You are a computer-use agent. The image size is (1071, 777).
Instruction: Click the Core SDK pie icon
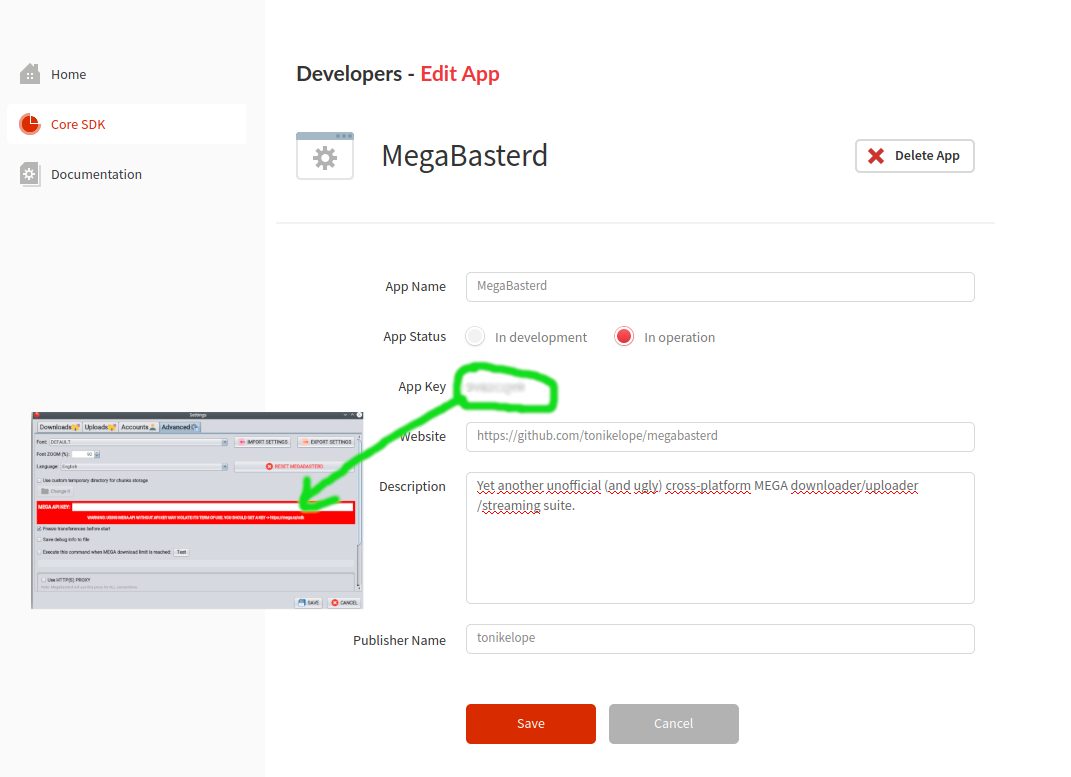[29, 124]
